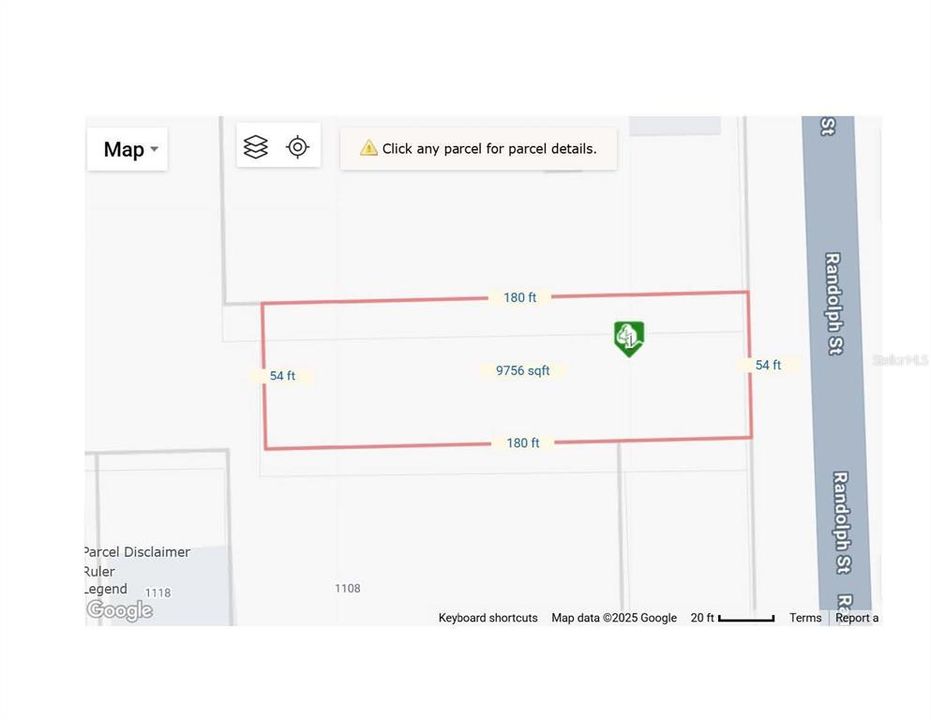Toggle the layers overlay on the map
The image size is (931, 720).
(257, 146)
